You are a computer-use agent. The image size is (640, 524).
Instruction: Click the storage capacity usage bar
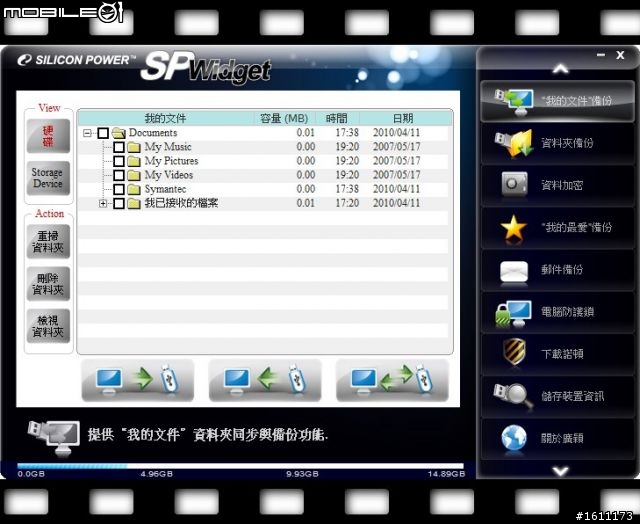click(240, 466)
